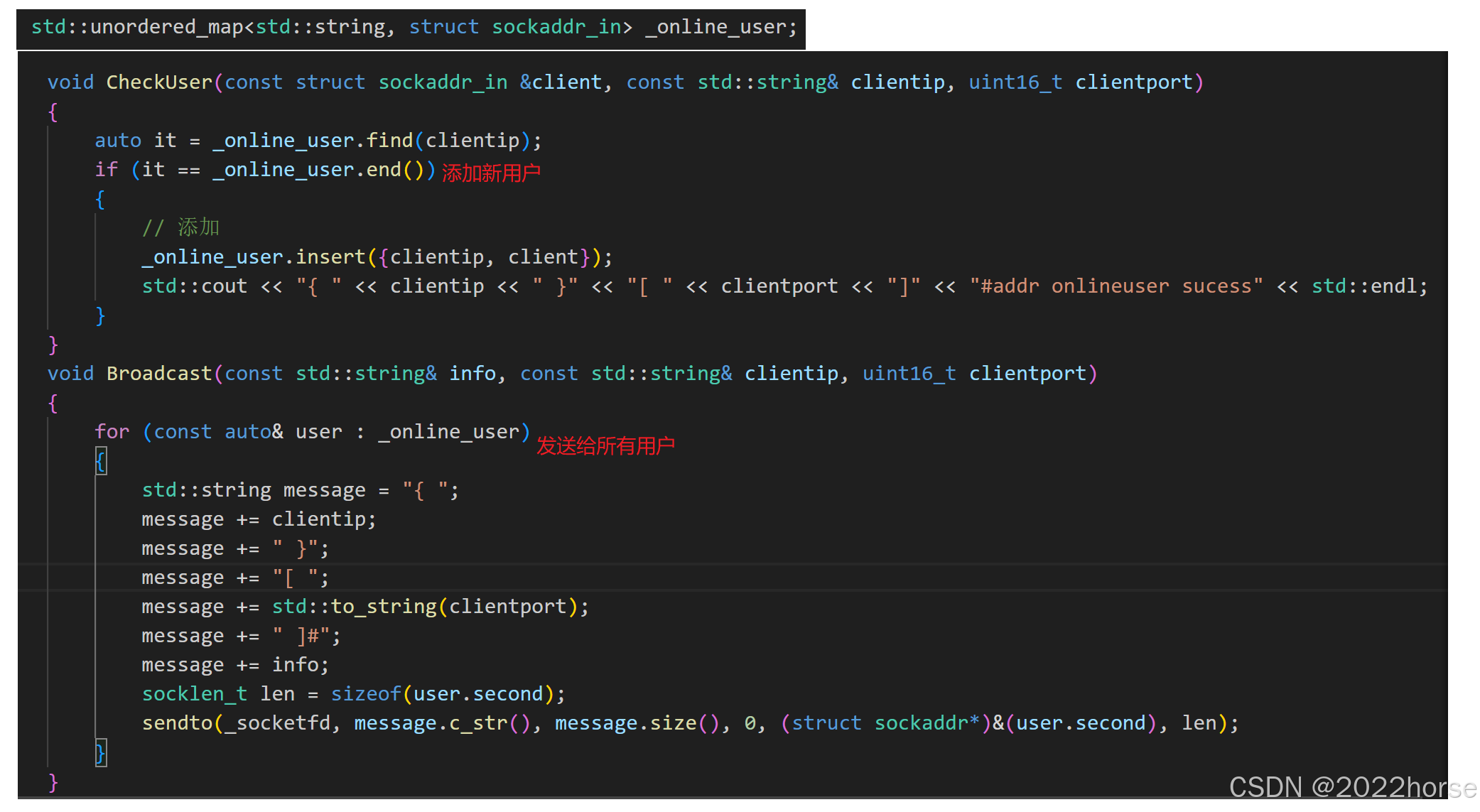Click the line 'message += " ]#";'
The image size is (1480, 812).
241,636
